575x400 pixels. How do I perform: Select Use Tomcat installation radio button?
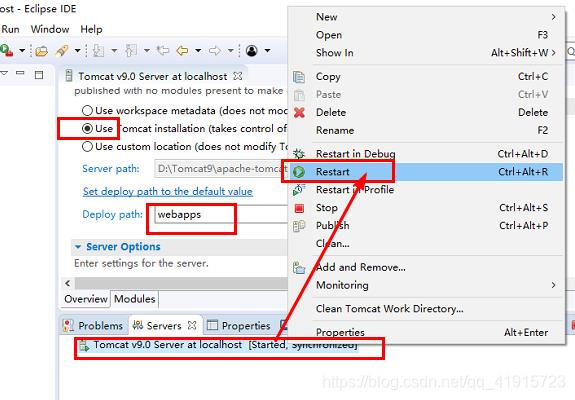87,128
